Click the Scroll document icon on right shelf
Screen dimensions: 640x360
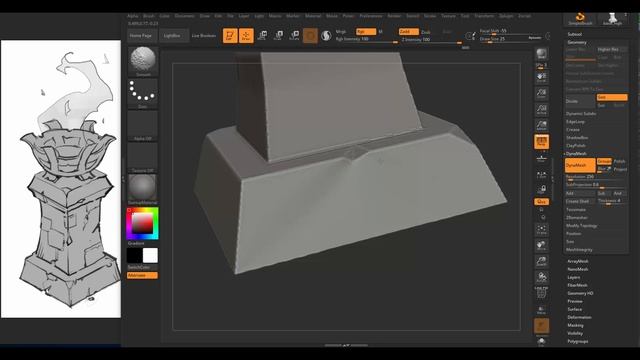tap(542, 77)
